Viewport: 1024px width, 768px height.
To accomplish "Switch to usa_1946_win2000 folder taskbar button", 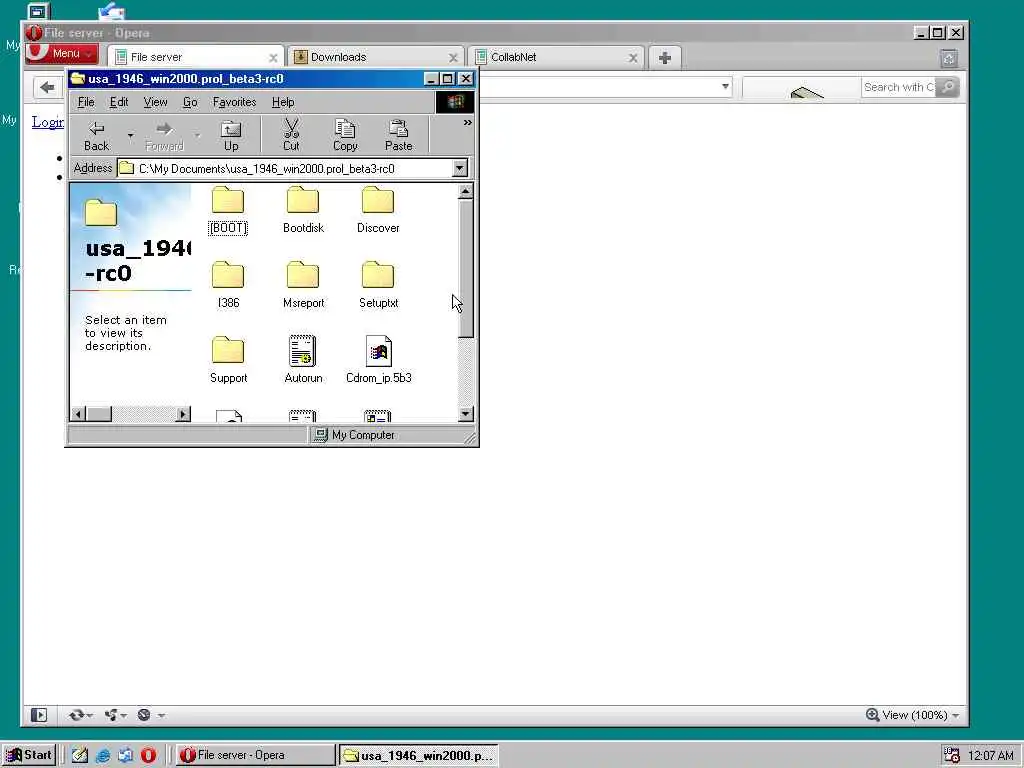I will [418, 755].
